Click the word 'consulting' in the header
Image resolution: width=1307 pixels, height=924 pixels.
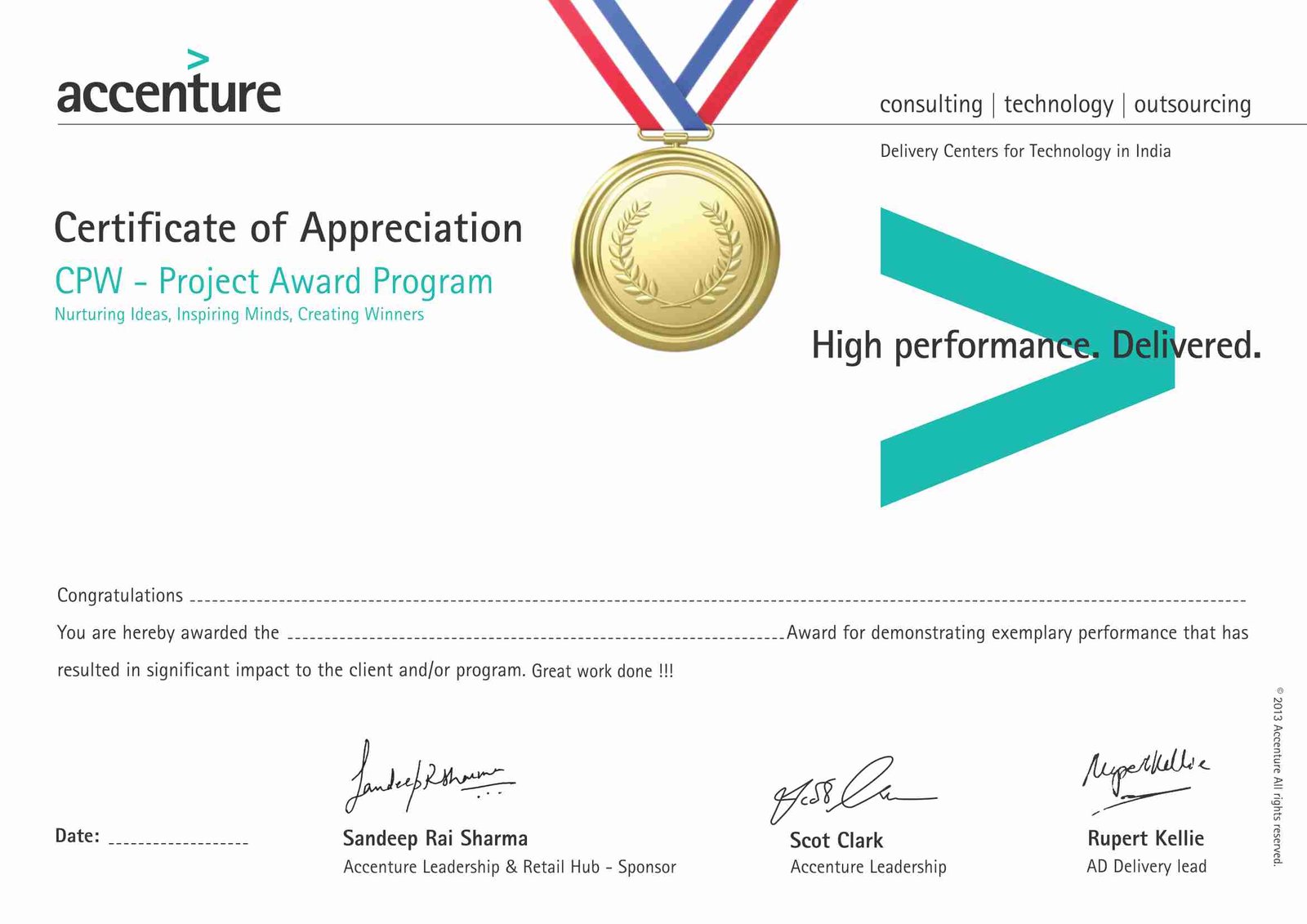click(930, 105)
